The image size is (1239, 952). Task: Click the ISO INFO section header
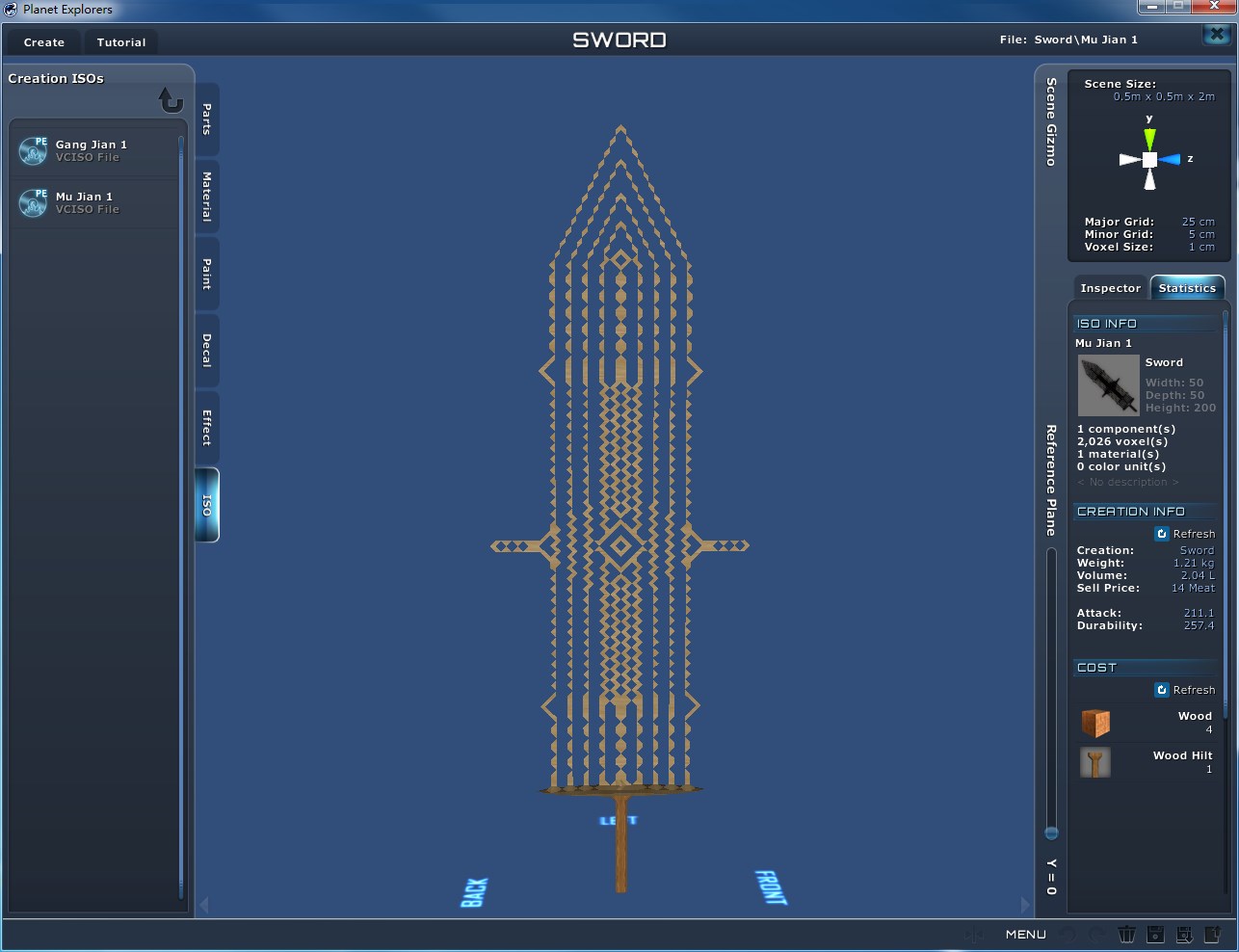pyautogui.click(x=1146, y=324)
